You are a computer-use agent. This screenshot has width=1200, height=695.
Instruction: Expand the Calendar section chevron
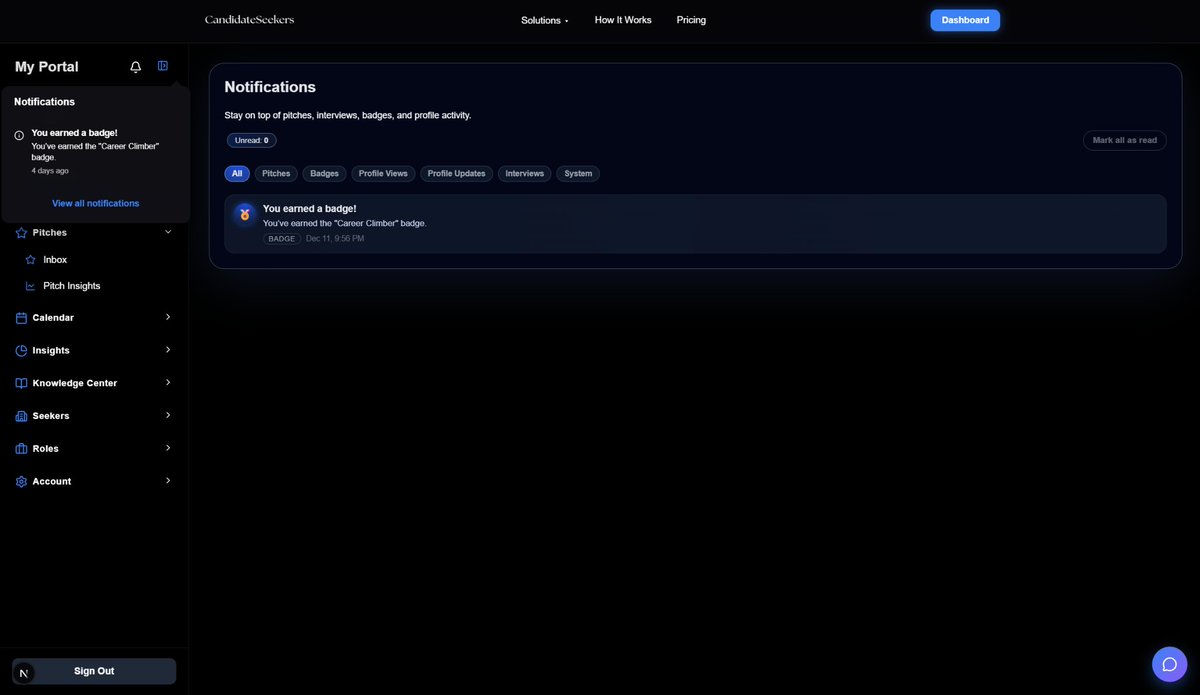coord(168,317)
